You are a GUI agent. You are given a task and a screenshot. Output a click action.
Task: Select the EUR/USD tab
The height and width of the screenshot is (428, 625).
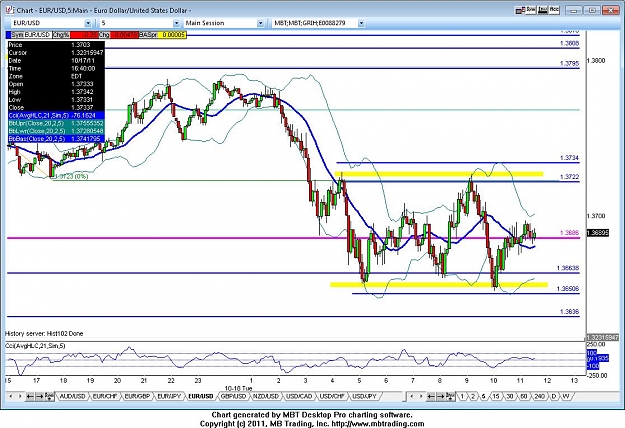(201, 397)
